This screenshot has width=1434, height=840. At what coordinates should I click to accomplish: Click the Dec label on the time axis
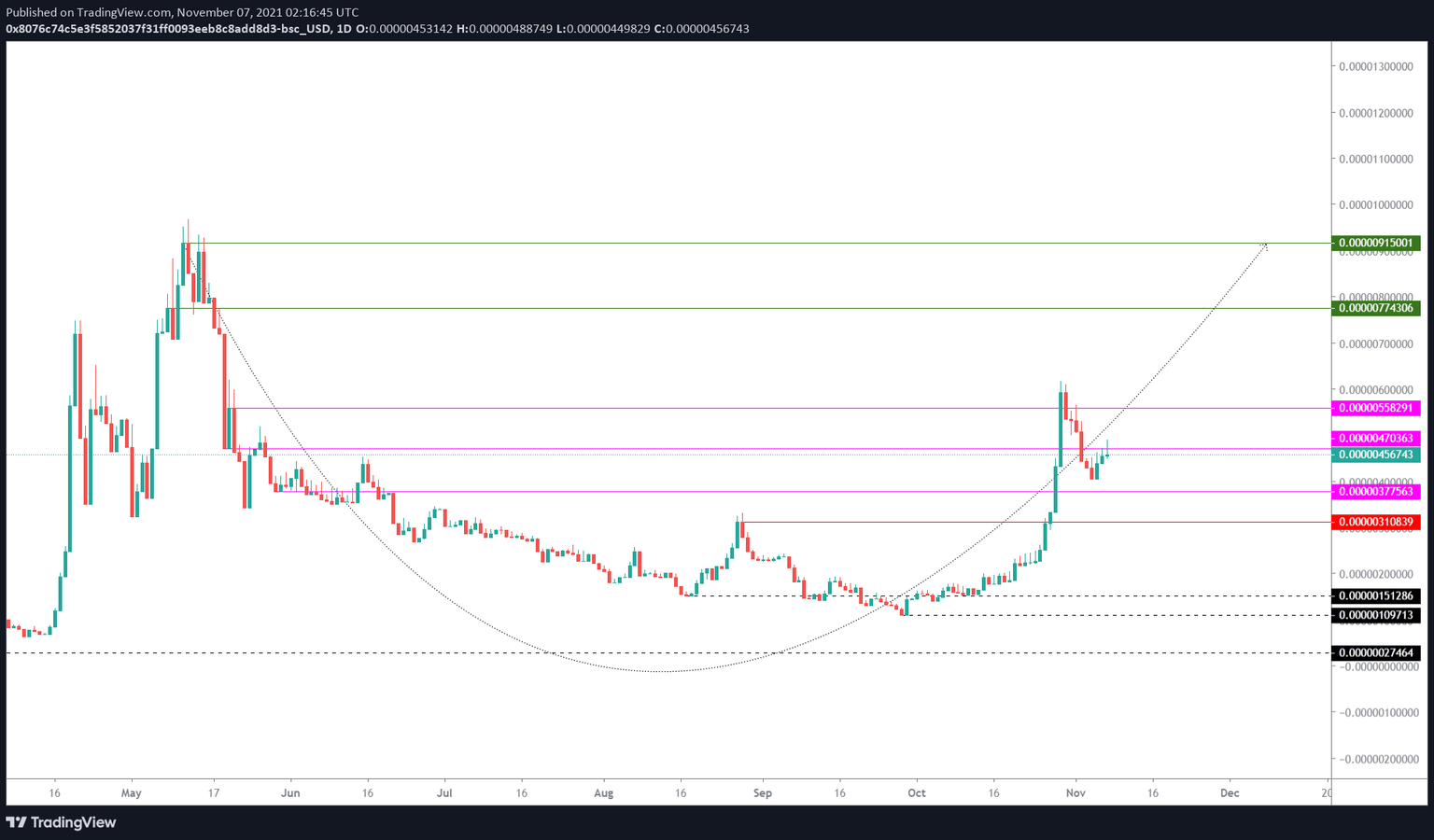tap(1230, 793)
